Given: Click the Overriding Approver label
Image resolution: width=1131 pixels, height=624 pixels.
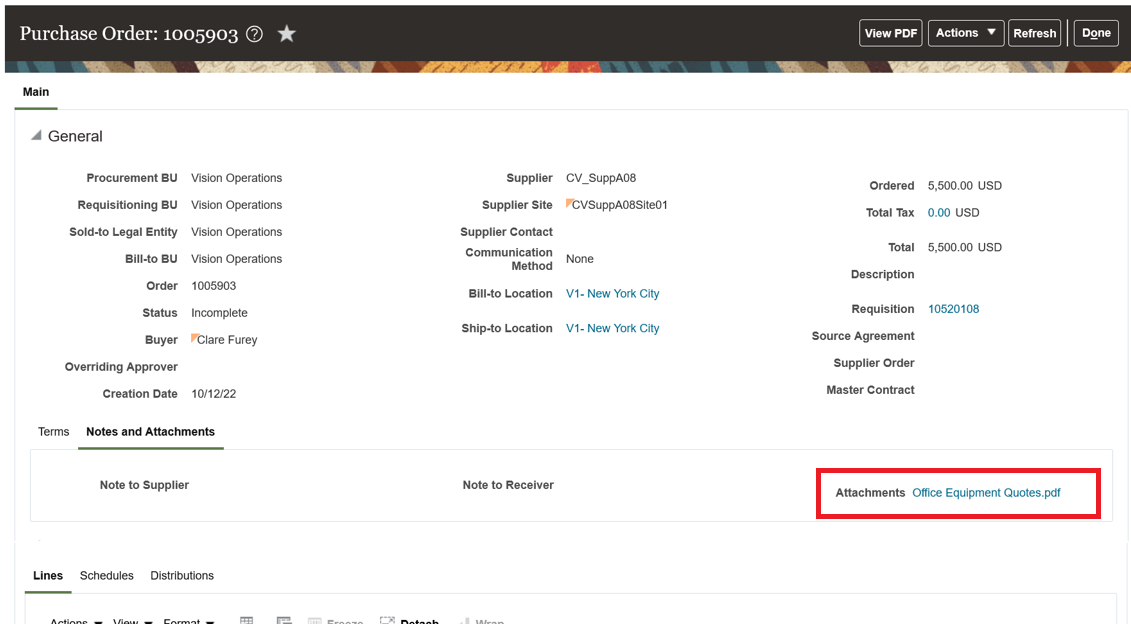Looking at the screenshot, I should (121, 366).
